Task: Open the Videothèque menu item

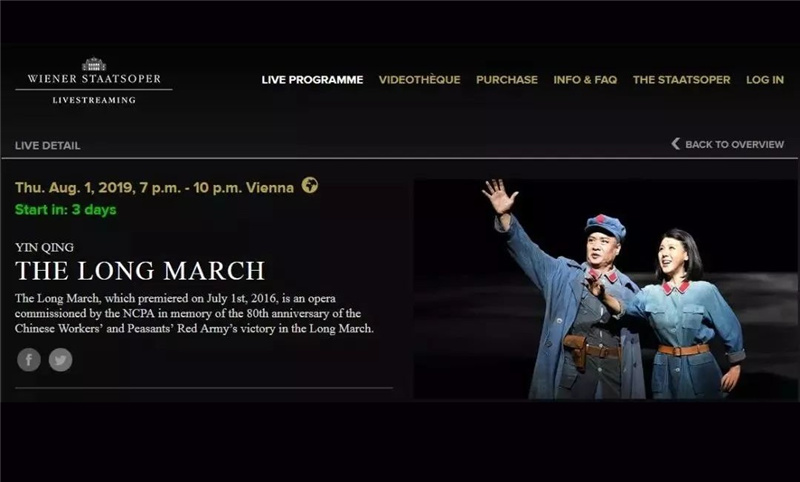Action: (419, 80)
